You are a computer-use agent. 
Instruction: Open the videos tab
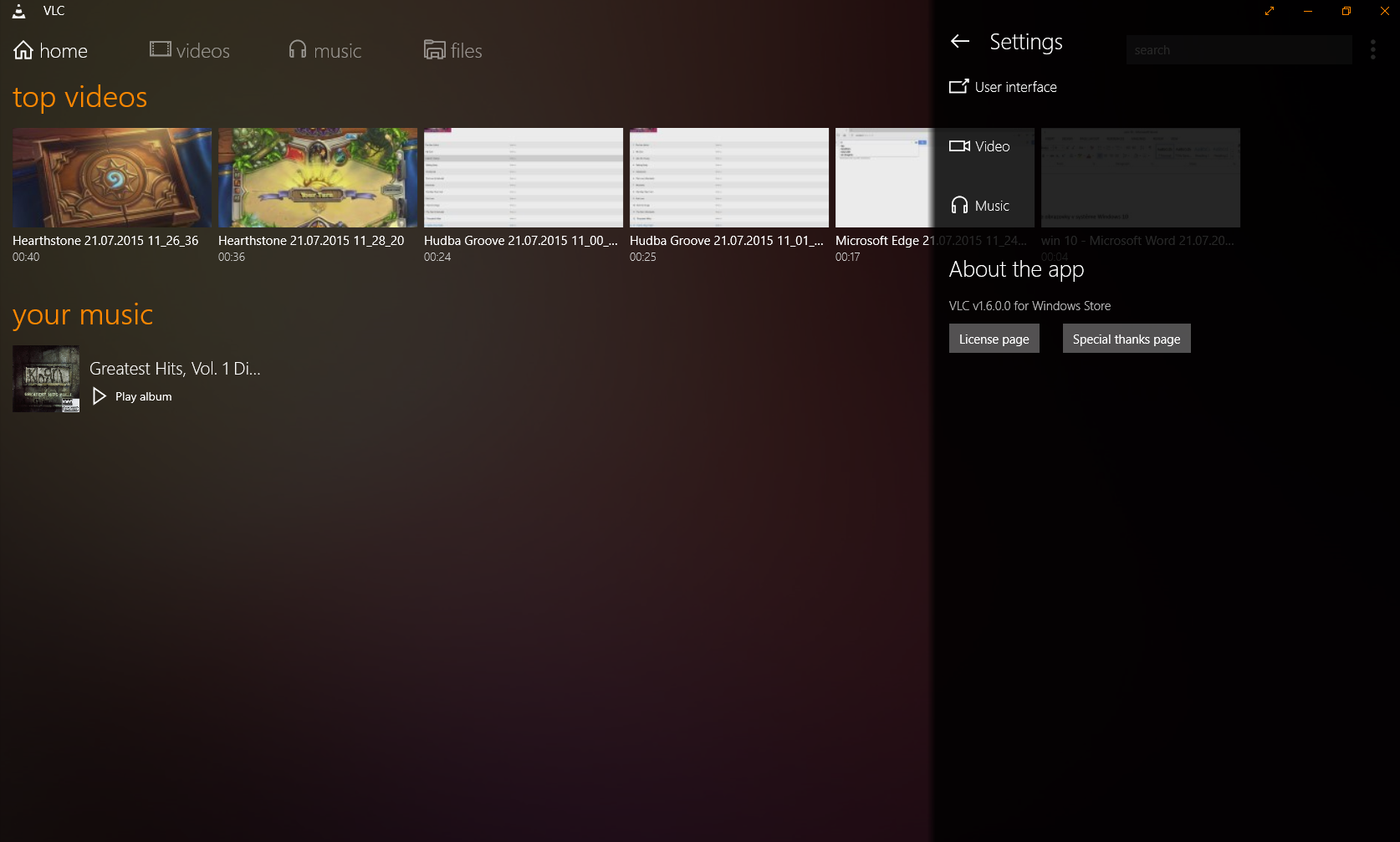[x=190, y=51]
